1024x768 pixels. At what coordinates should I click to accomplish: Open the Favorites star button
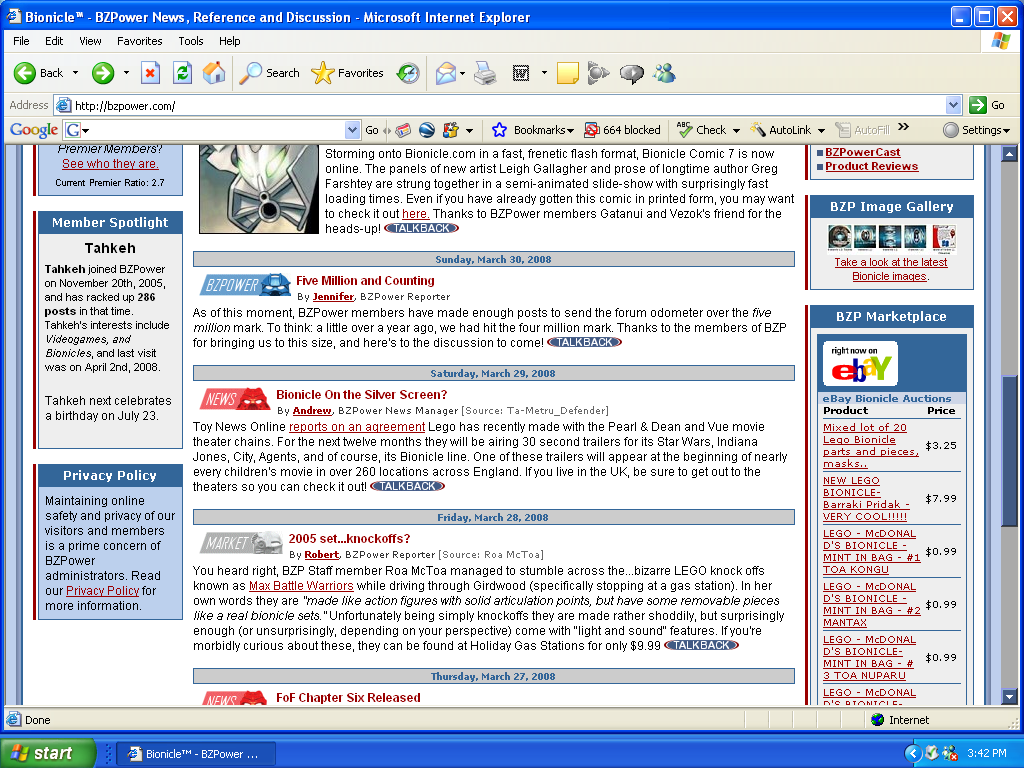347,73
